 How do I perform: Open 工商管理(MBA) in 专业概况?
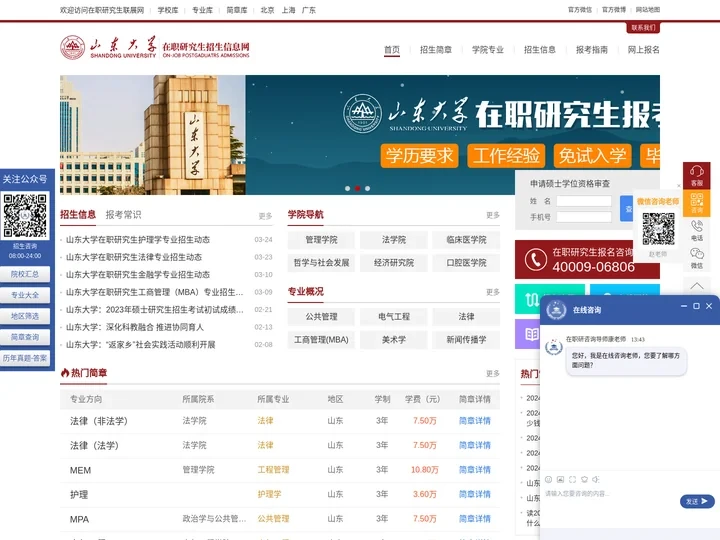point(321,340)
